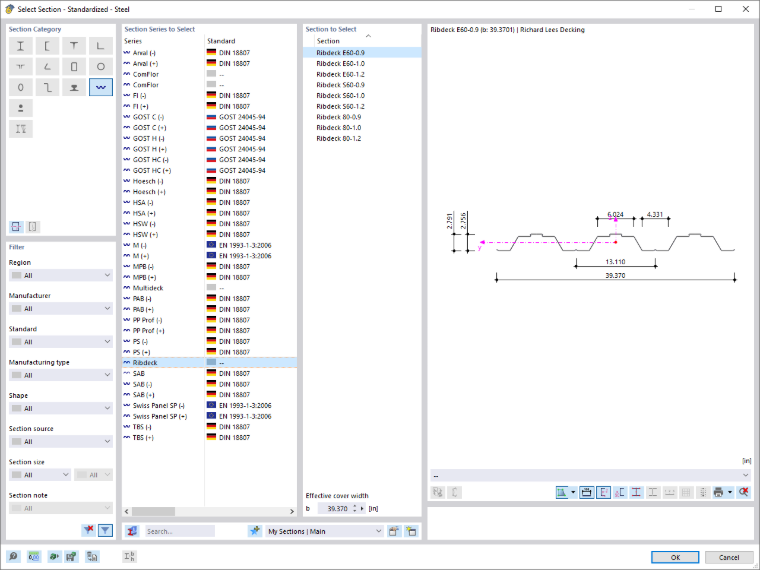
Task: Click the Series column header
Action: click(x=133, y=41)
